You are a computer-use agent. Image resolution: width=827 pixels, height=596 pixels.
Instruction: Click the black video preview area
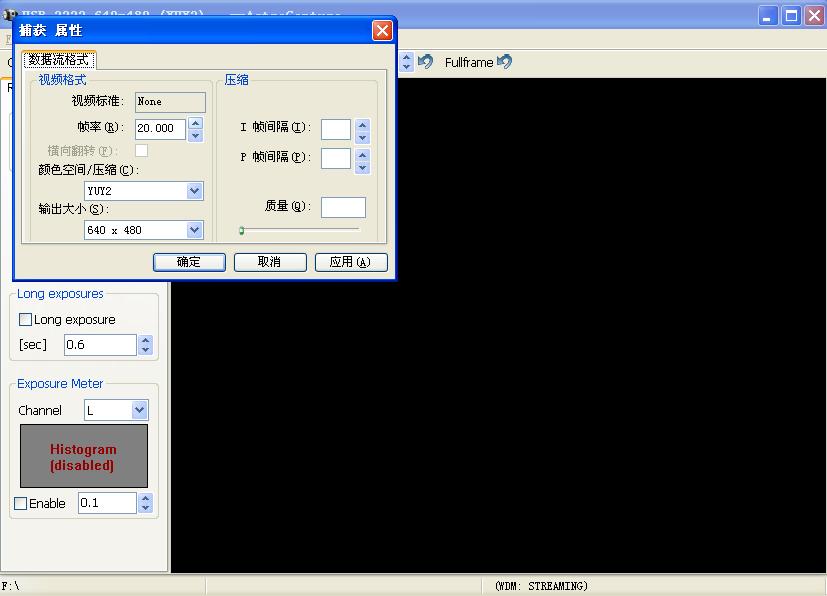pyautogui.click(x=498, y=325)
